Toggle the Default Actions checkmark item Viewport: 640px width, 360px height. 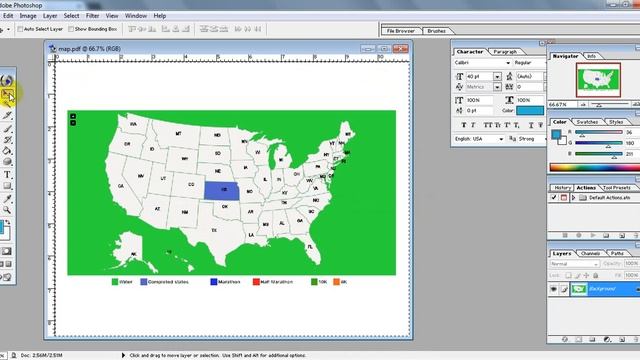tap(553, 198)
